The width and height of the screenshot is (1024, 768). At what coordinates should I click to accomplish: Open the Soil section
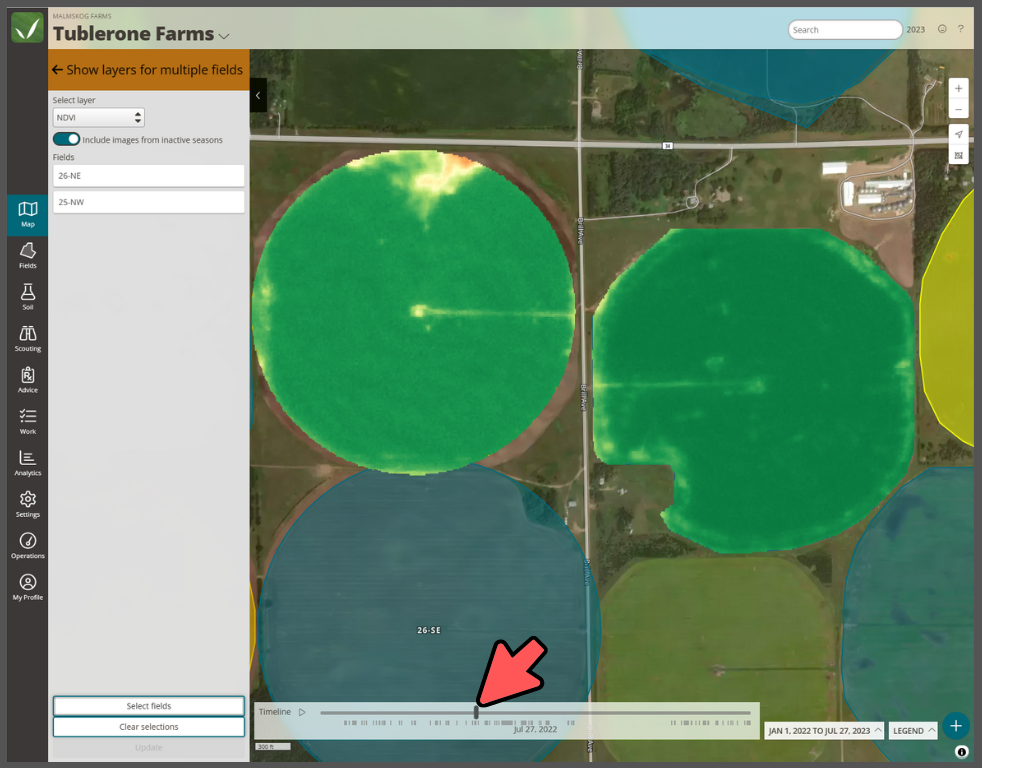point(27,296)
